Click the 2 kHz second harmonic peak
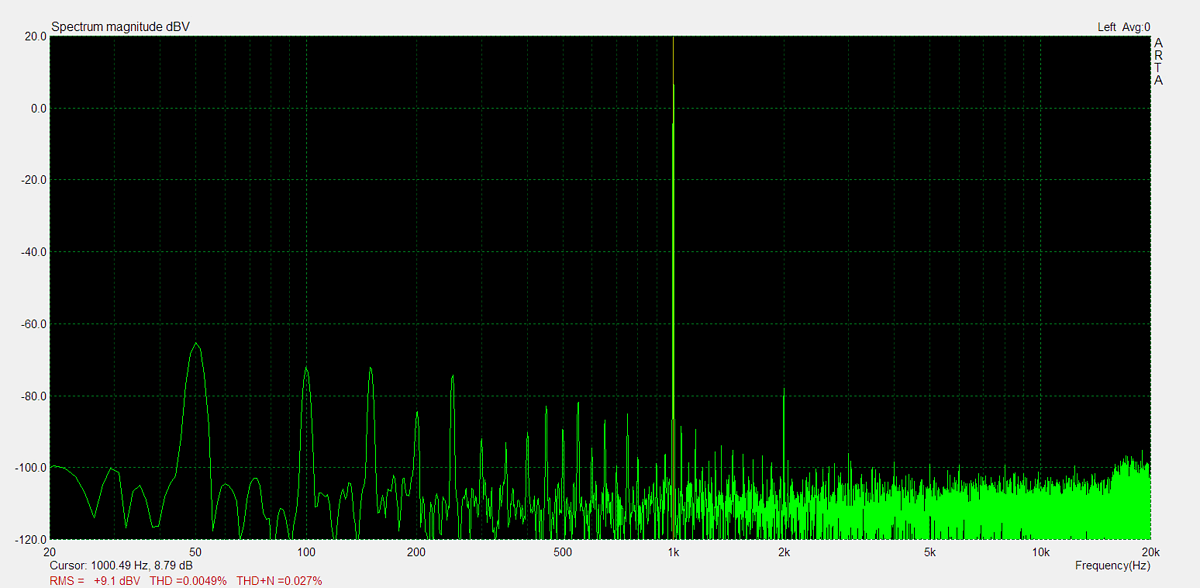The image size is (1200, 588). (784, 392)
